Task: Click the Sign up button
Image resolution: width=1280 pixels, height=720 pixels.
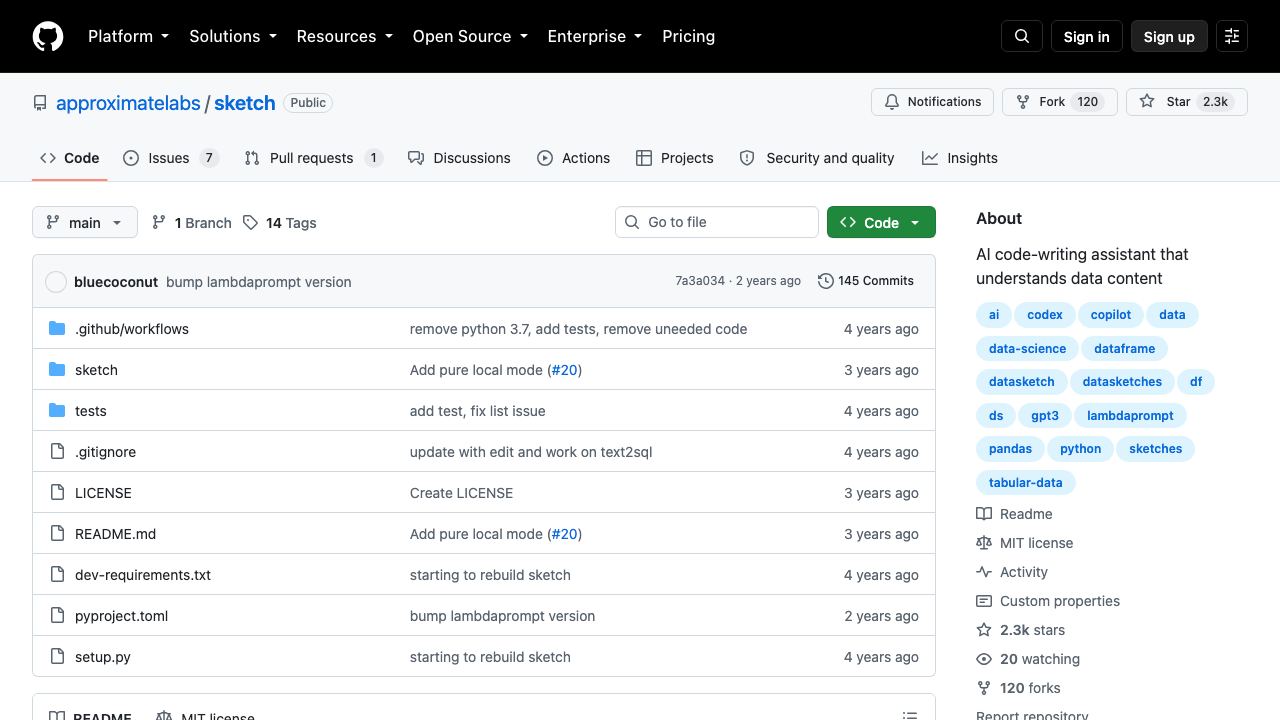Action: pos(1169,36)
